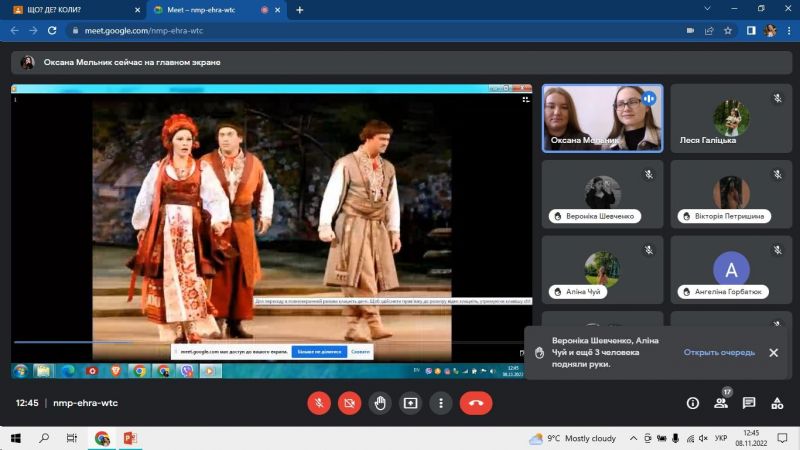Image resolution: width=800 pixels, height=450 pixels.
Task: Click muted speaker volume tray icon
Action: [x=704, y=438]
